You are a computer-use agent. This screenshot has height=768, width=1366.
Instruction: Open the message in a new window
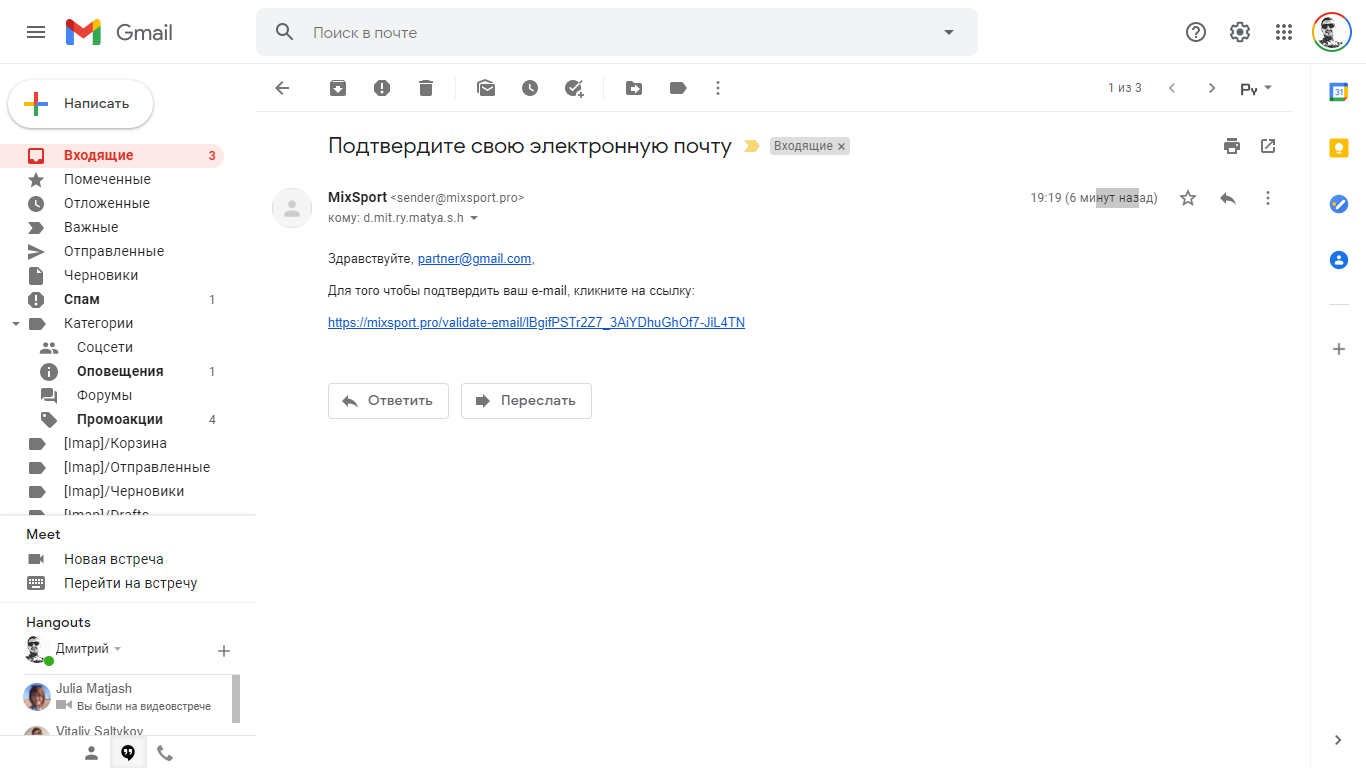point(1268,146)
